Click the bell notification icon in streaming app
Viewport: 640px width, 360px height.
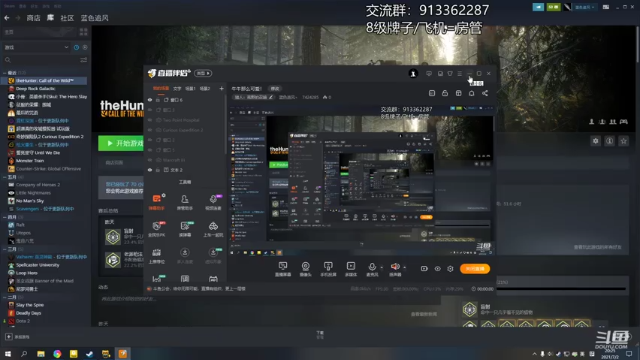[x=471, y=93]
